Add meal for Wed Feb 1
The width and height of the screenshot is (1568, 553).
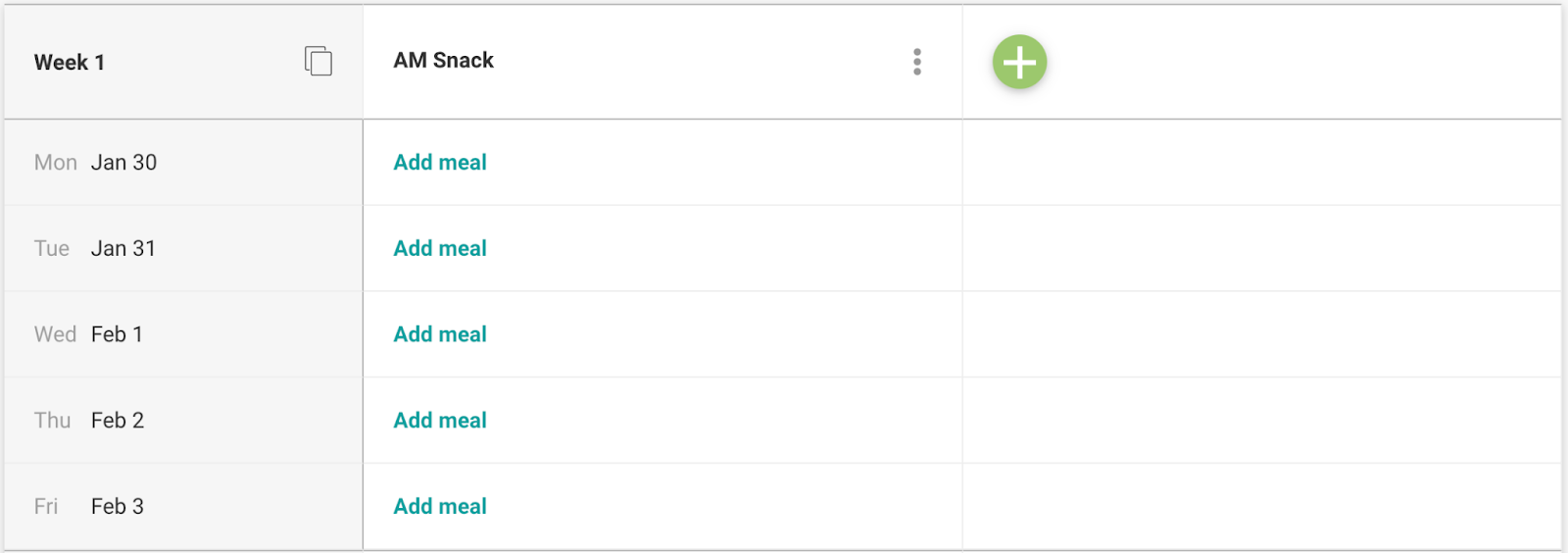click(x=440, y=334)
